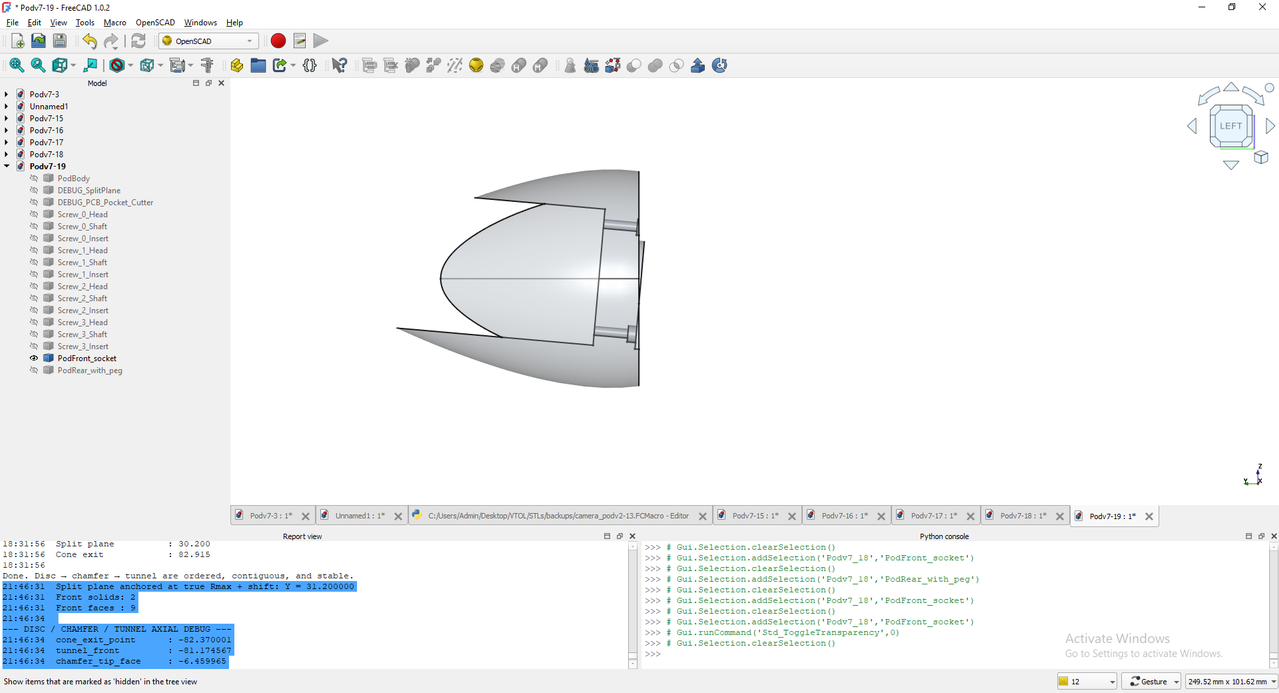Fit all content in view
The height and width of the screenshot is (693, 1279).
tap(17, 65)
